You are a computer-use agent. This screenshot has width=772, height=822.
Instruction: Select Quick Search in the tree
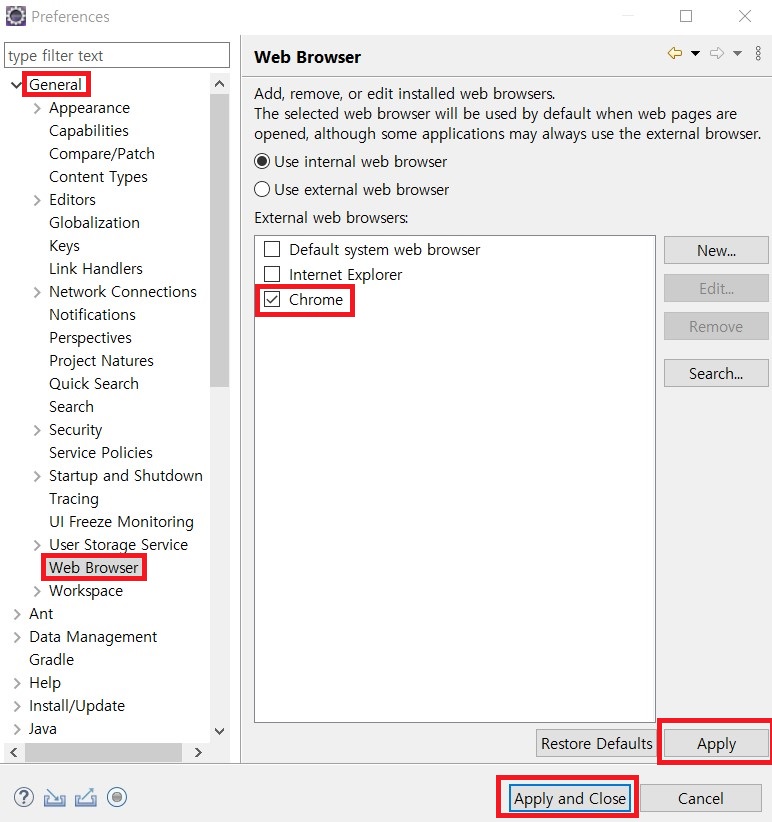pos(94,384)
